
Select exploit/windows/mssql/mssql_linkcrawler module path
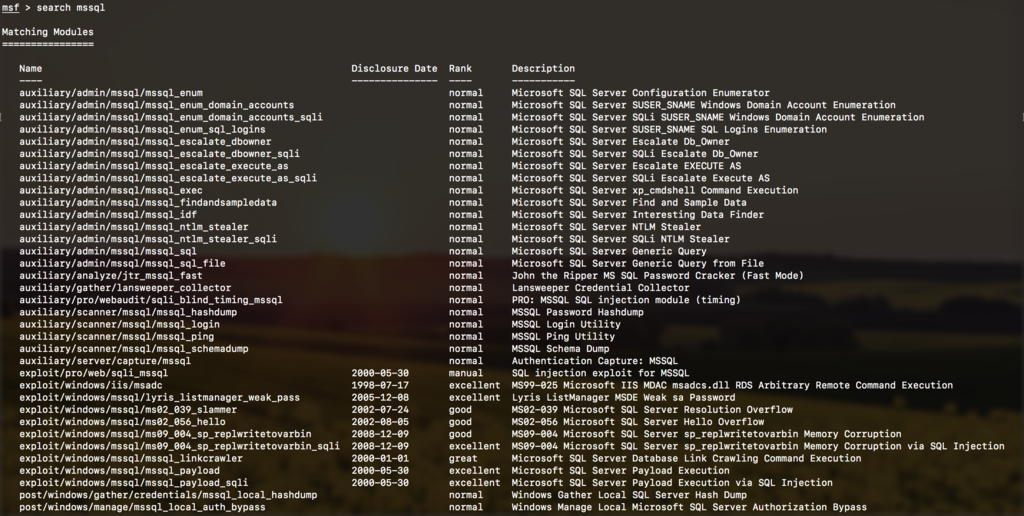click(x=131, y=459)
